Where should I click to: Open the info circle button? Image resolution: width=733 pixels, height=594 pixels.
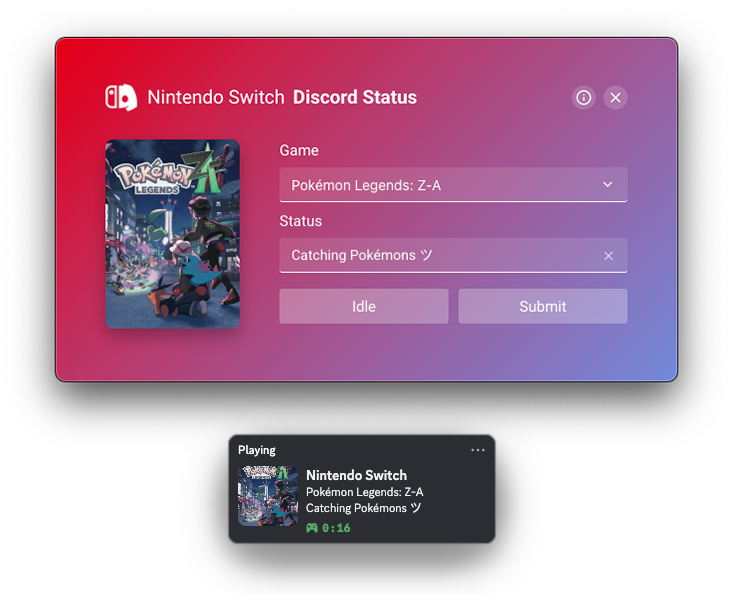[x=583, y=98]
